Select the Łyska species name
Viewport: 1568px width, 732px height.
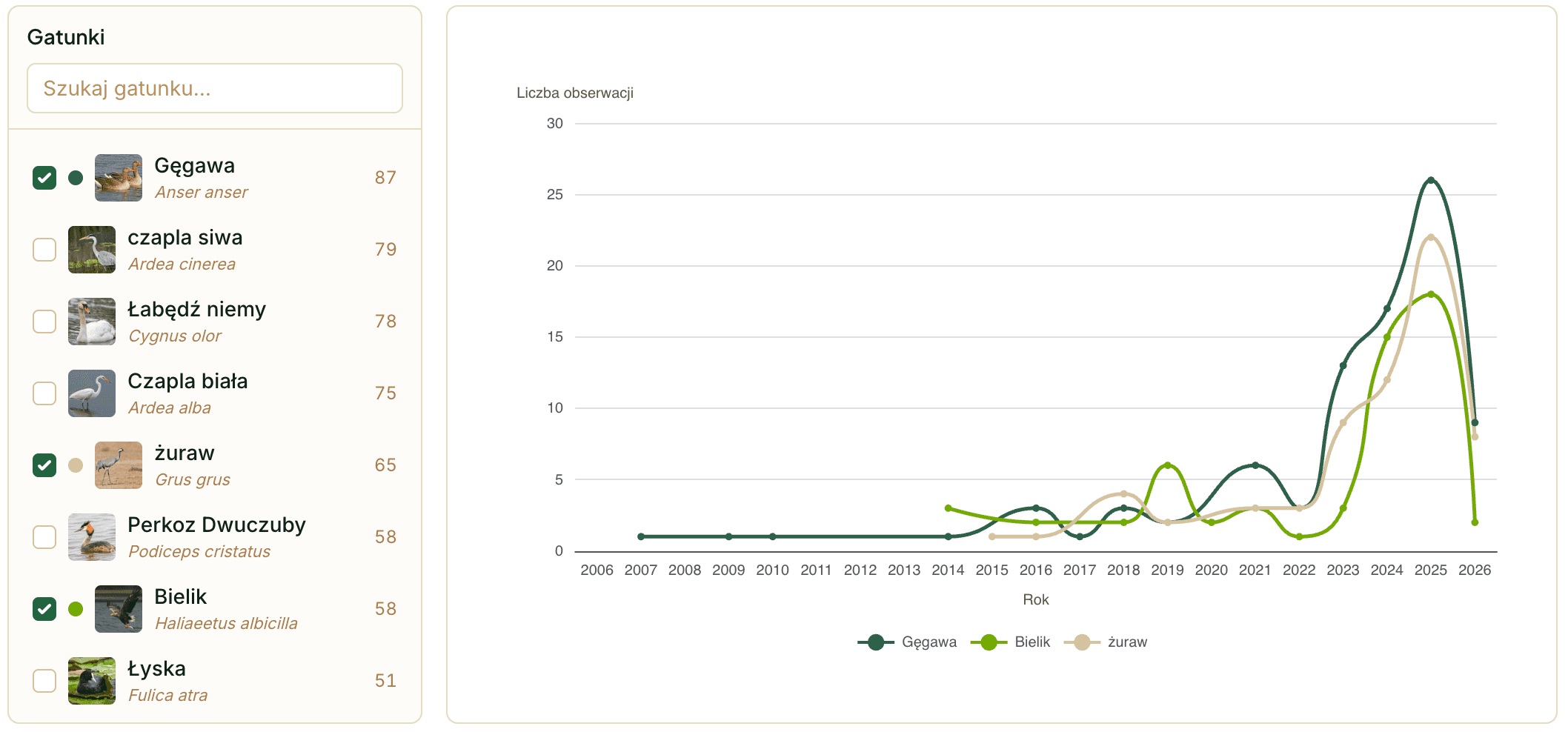(157, 669)
